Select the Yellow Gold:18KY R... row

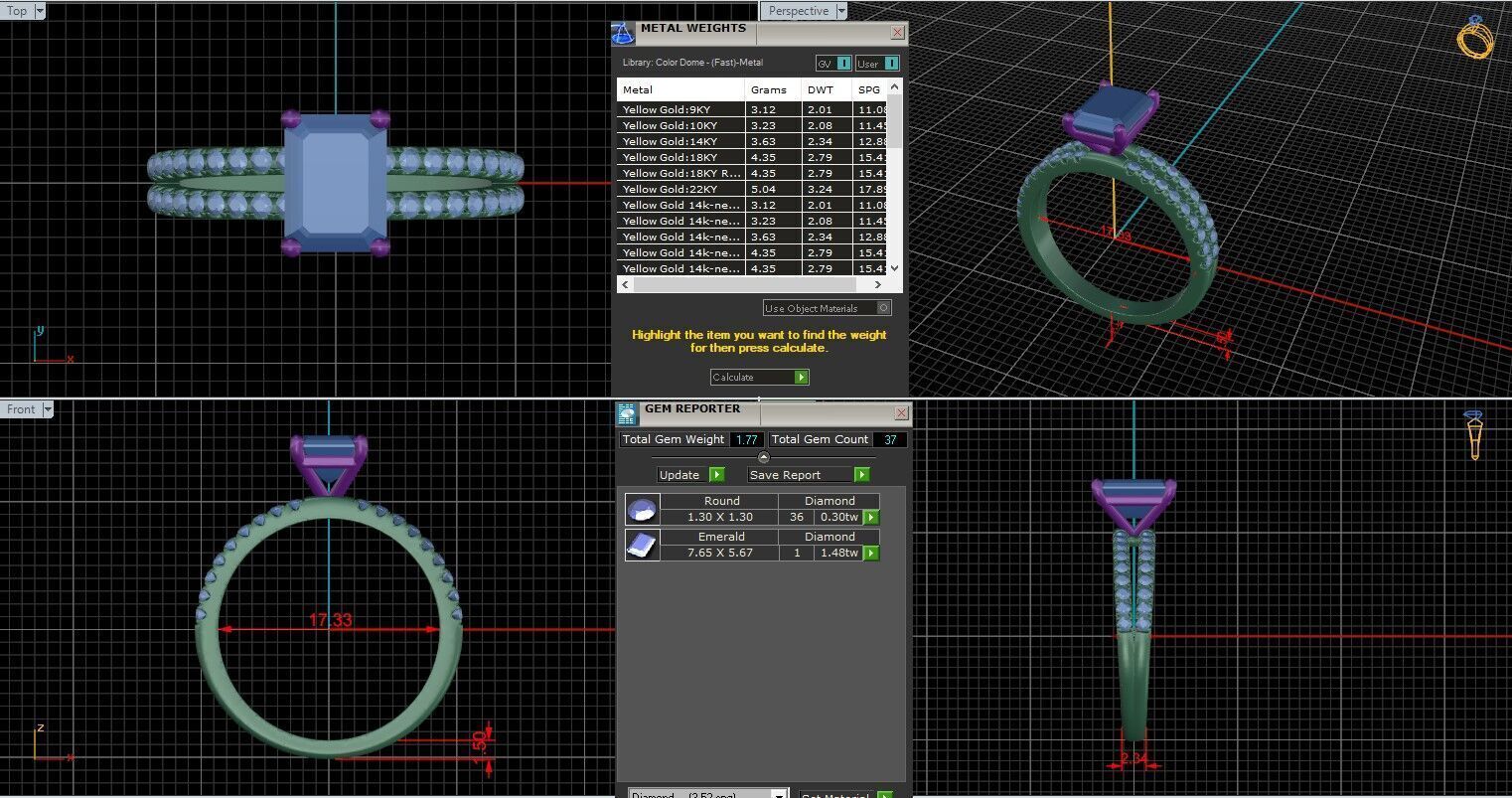click(x=752, y=173)
